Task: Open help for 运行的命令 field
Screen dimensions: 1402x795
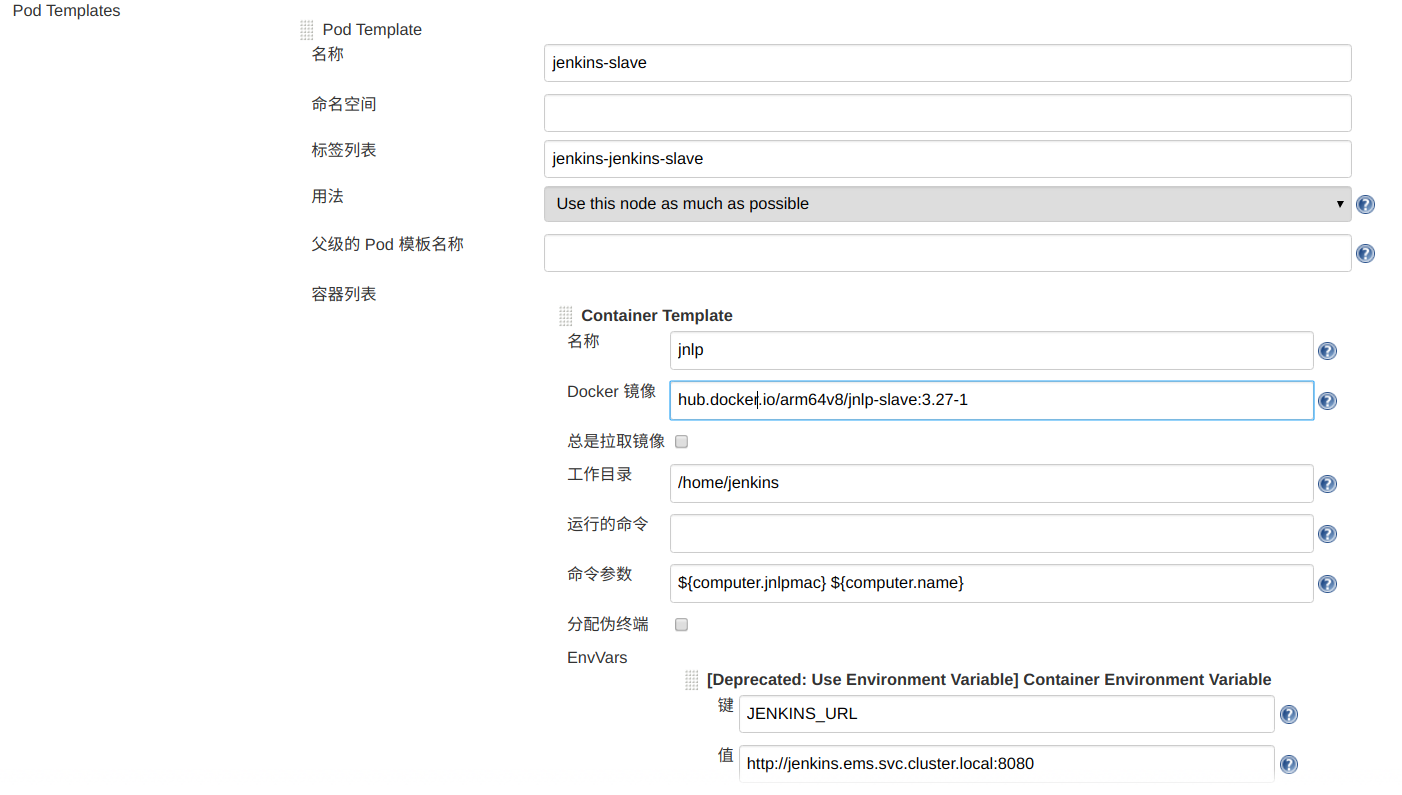Action: tap(1327, 533)
